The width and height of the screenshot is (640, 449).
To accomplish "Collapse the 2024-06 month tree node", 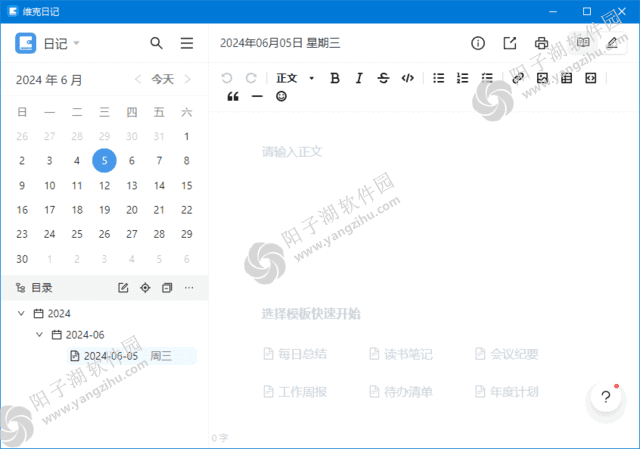I will click(39, 335).
